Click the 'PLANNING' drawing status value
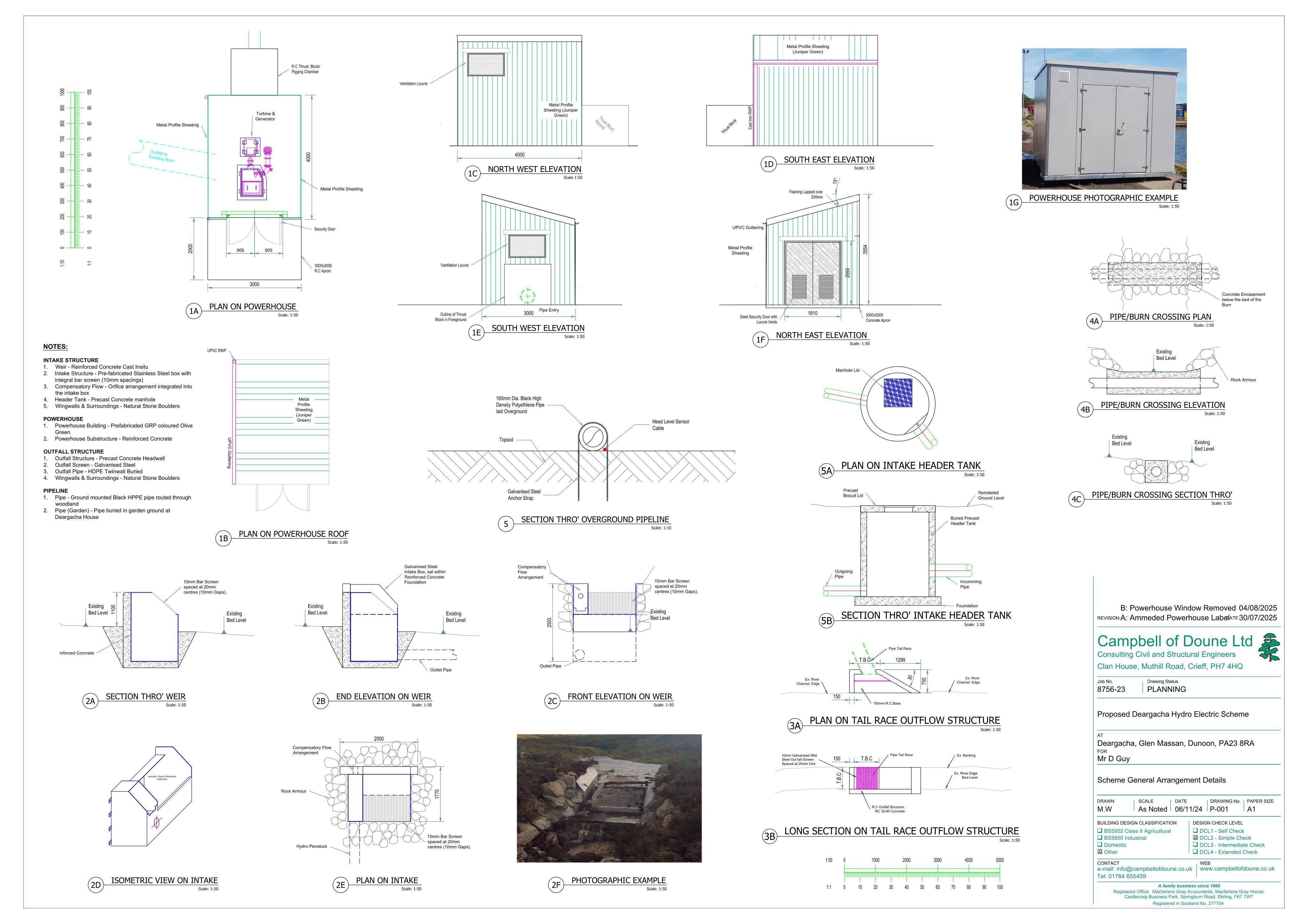Viewport: 1308px width, 924px height. (1166, 689)
